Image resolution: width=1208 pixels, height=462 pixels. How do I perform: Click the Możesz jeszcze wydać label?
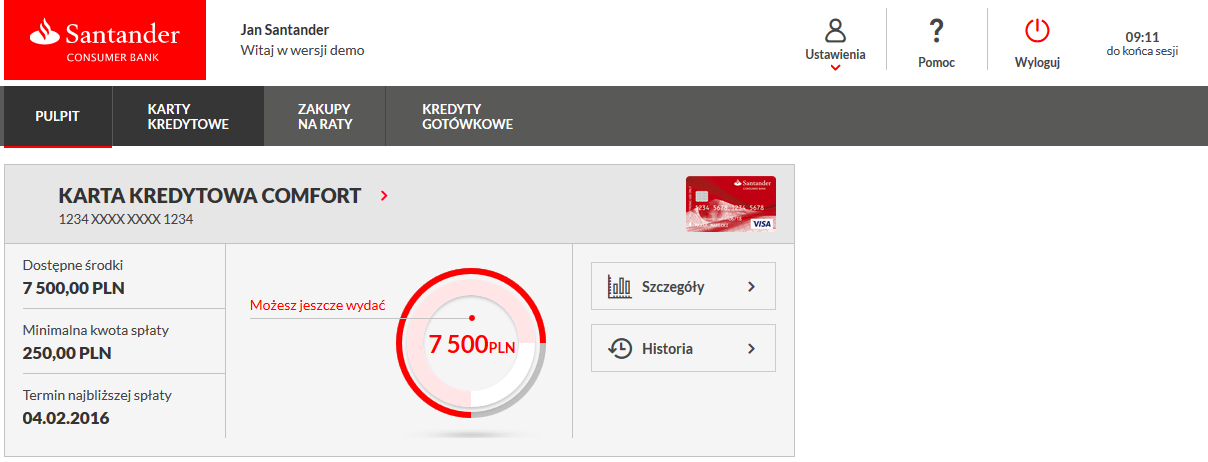(x=317, y=305)
